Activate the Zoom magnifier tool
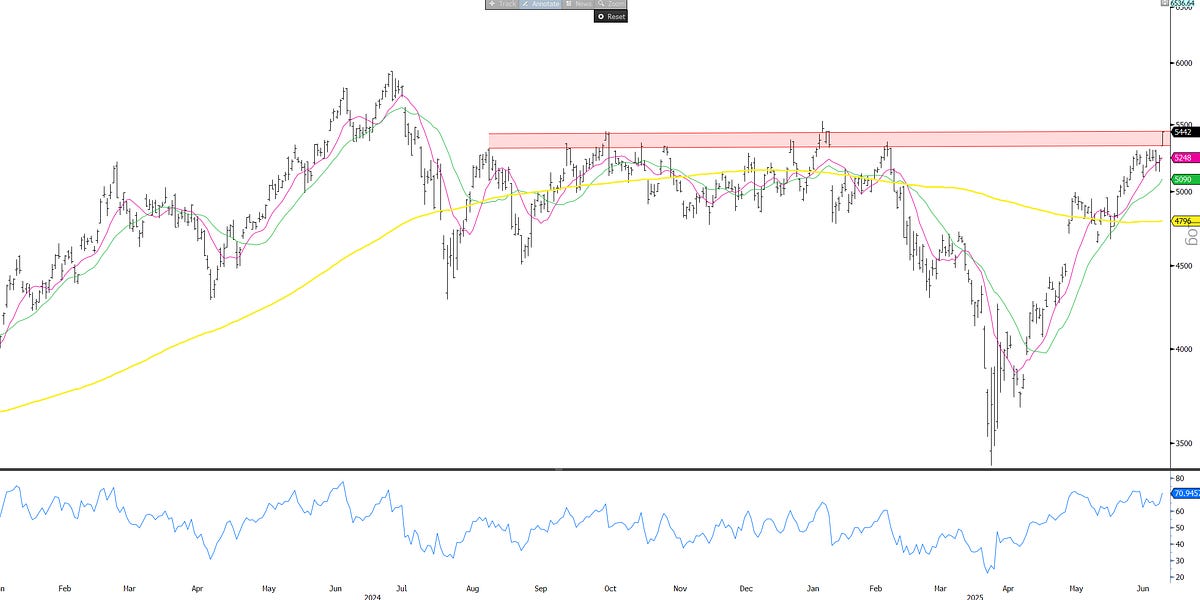The image size is (1200, 600). coord(608,5)
